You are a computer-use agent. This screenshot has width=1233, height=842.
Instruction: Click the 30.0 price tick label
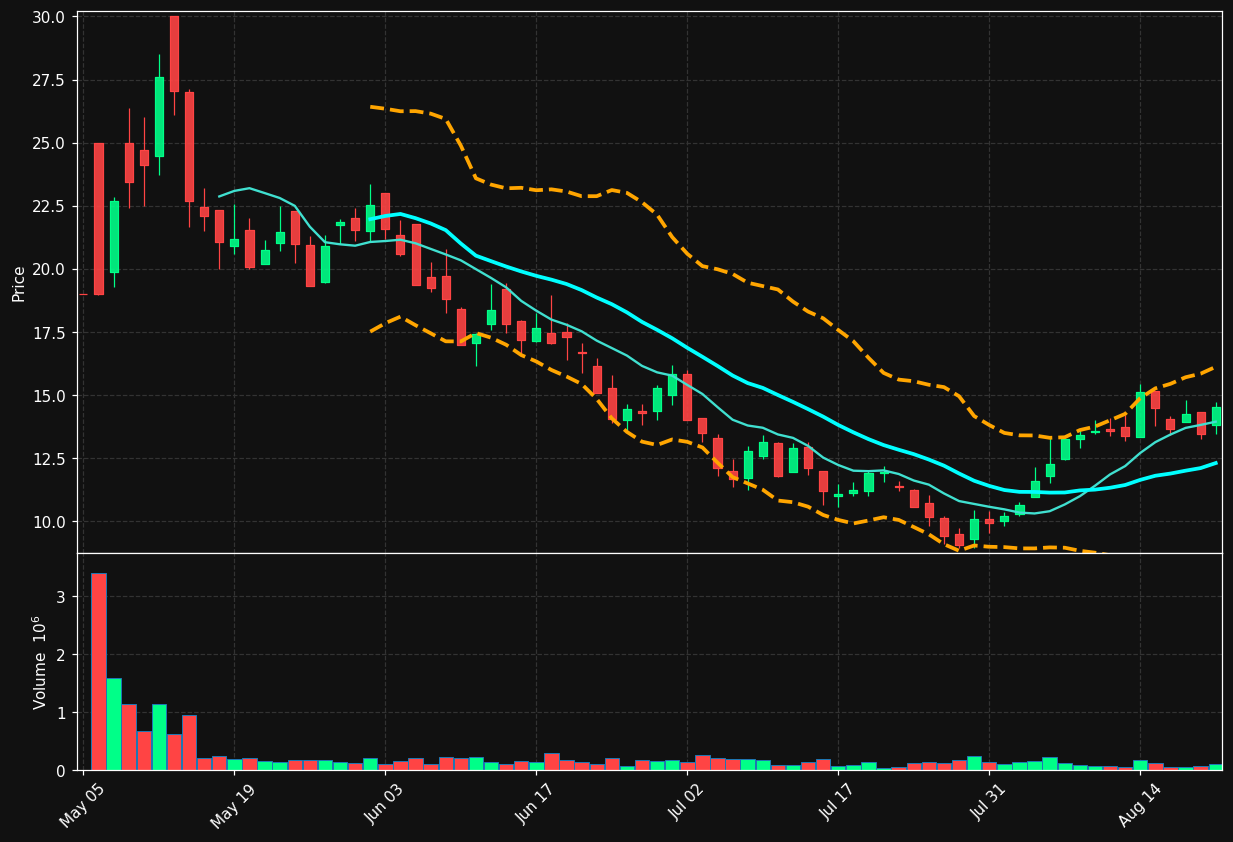(x=49, y=17)
